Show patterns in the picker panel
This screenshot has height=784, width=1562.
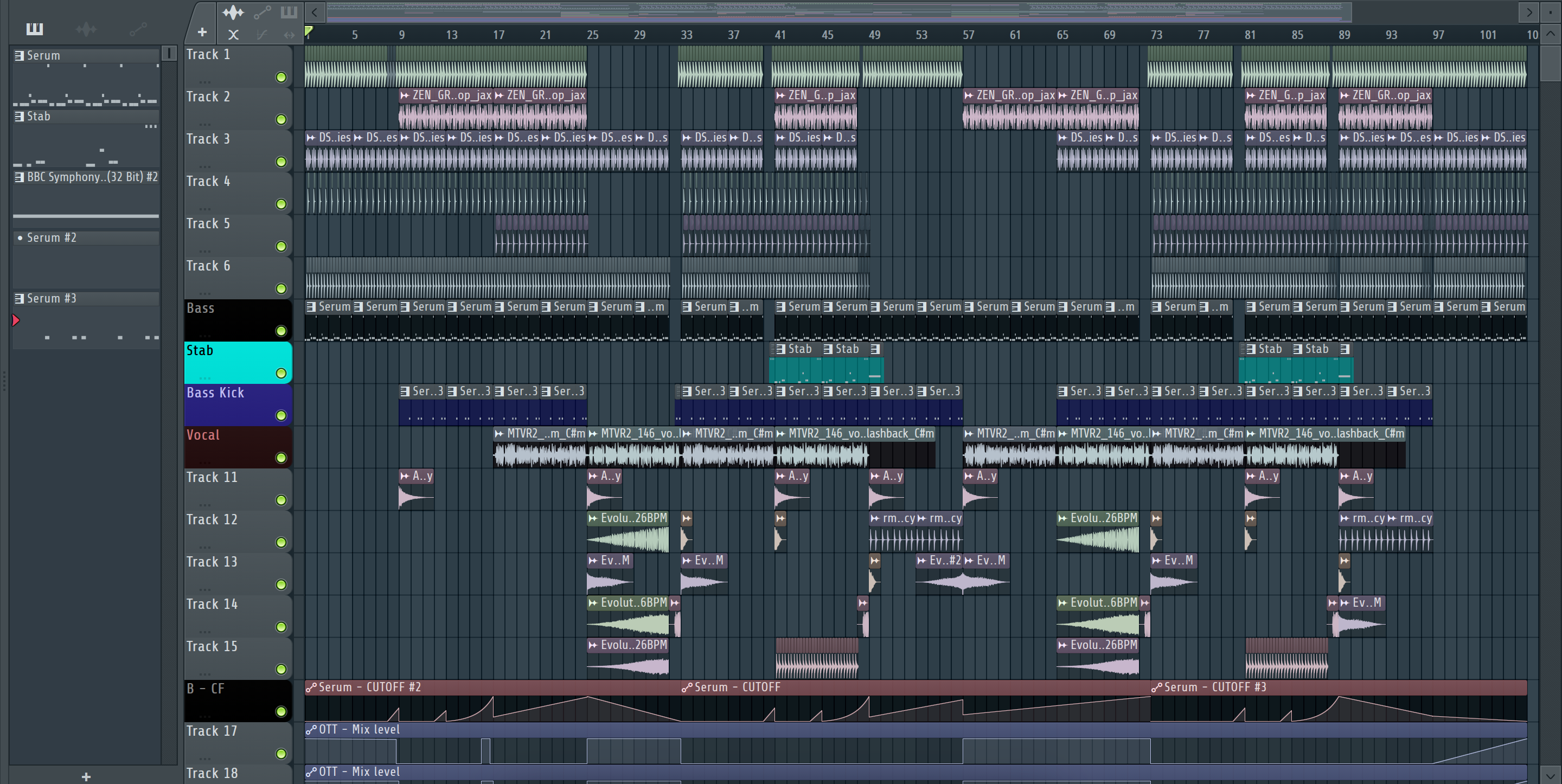click(35, 29)
